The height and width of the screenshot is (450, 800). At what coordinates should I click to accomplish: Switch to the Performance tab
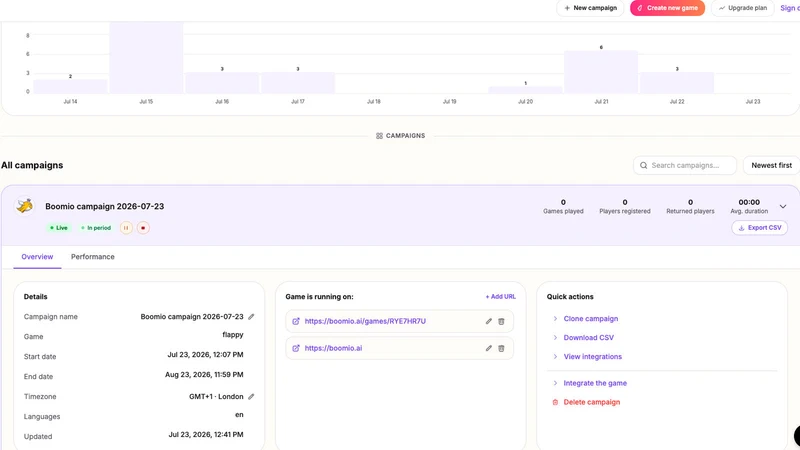tap(92, 257)
